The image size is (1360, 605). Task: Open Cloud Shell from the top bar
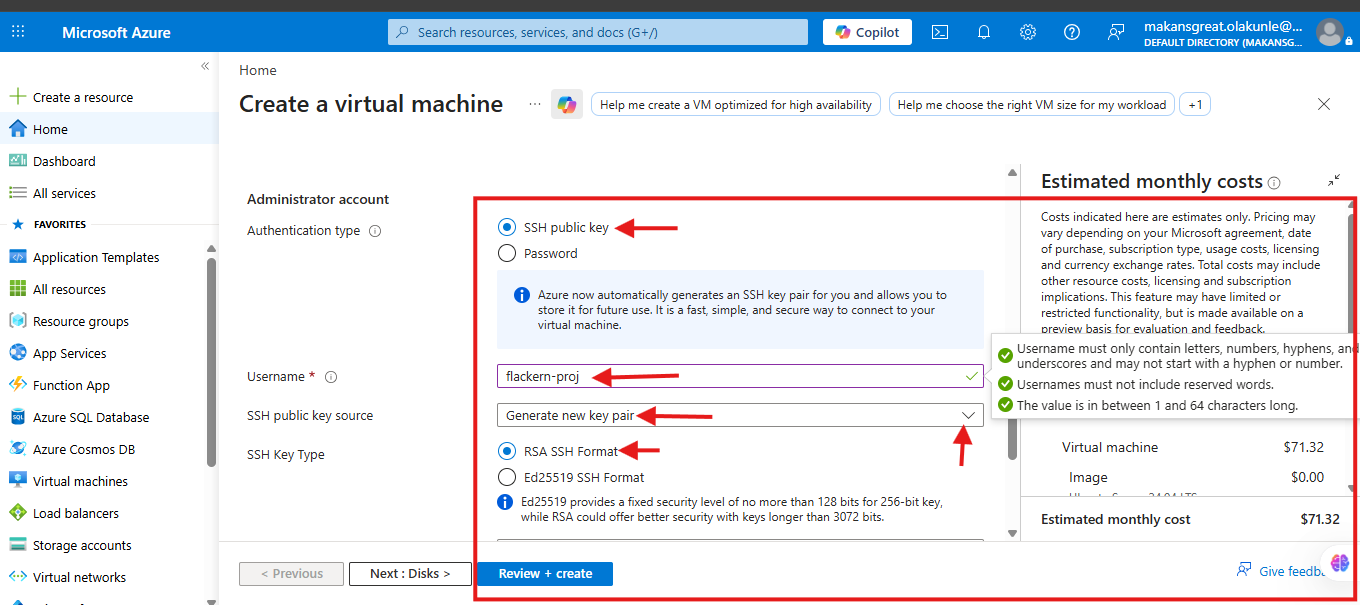tap(940, 32)
